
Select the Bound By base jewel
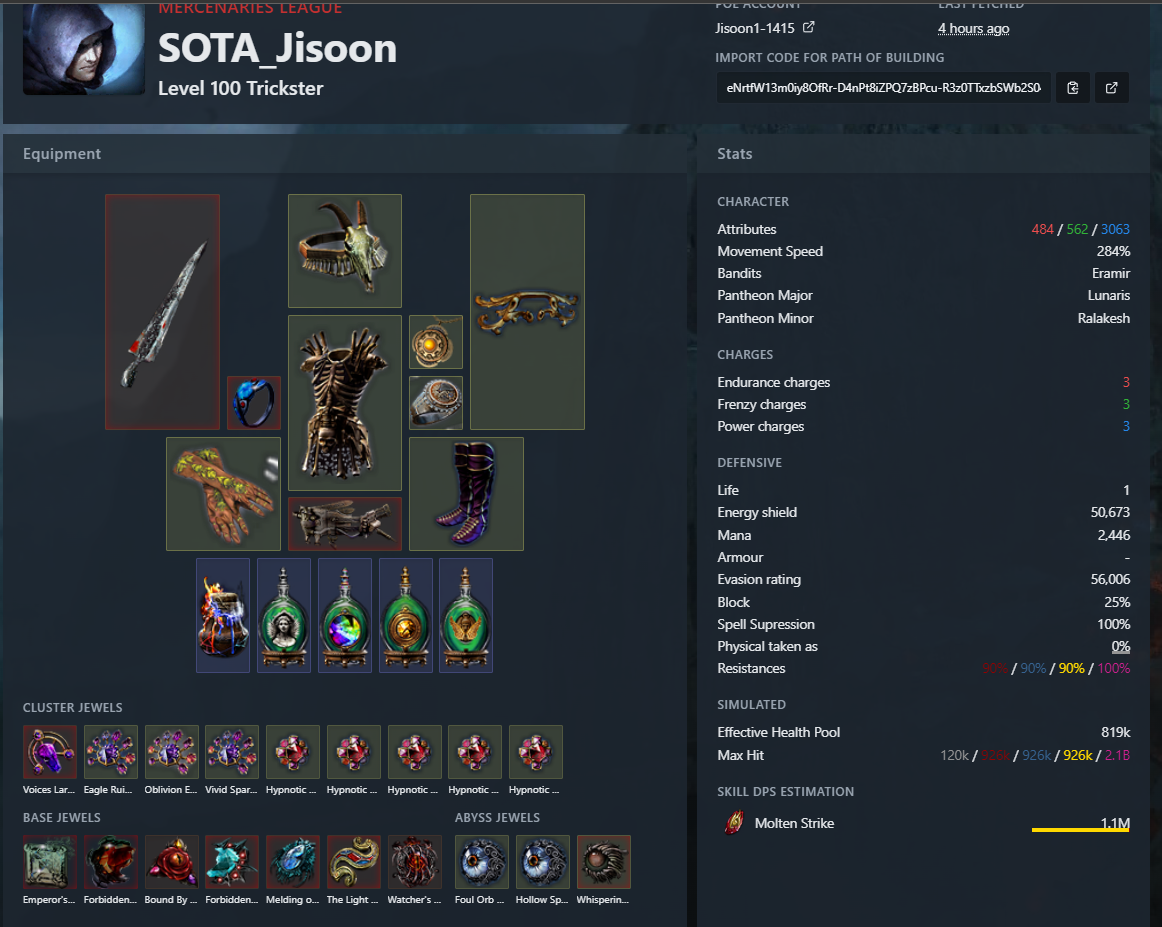(171, 862)
